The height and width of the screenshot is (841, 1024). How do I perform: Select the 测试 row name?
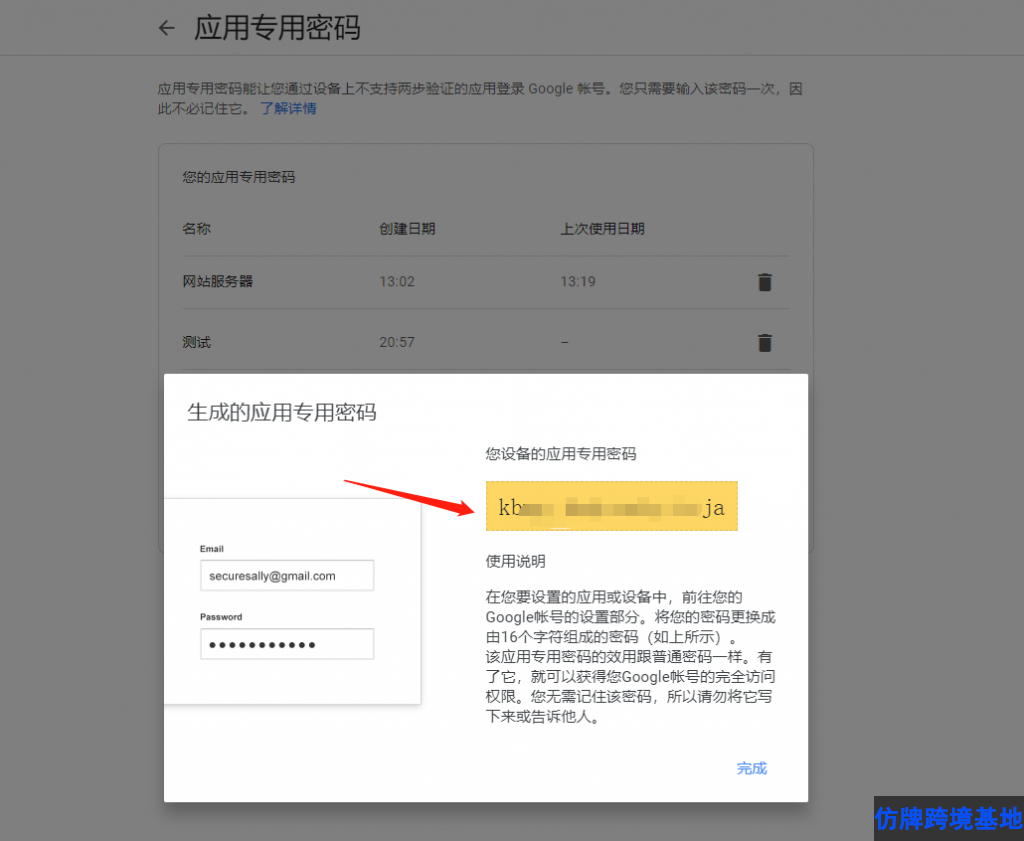(x=197, y=343)
